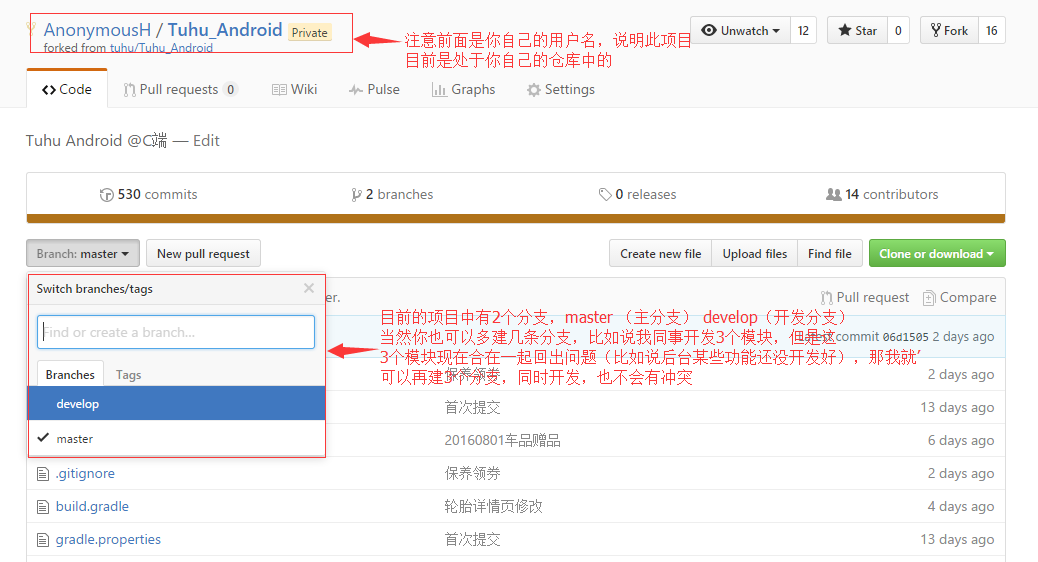Toggle the Branch: master dropdown
This screenshot has height=562, width=1038.
point(83,254)
